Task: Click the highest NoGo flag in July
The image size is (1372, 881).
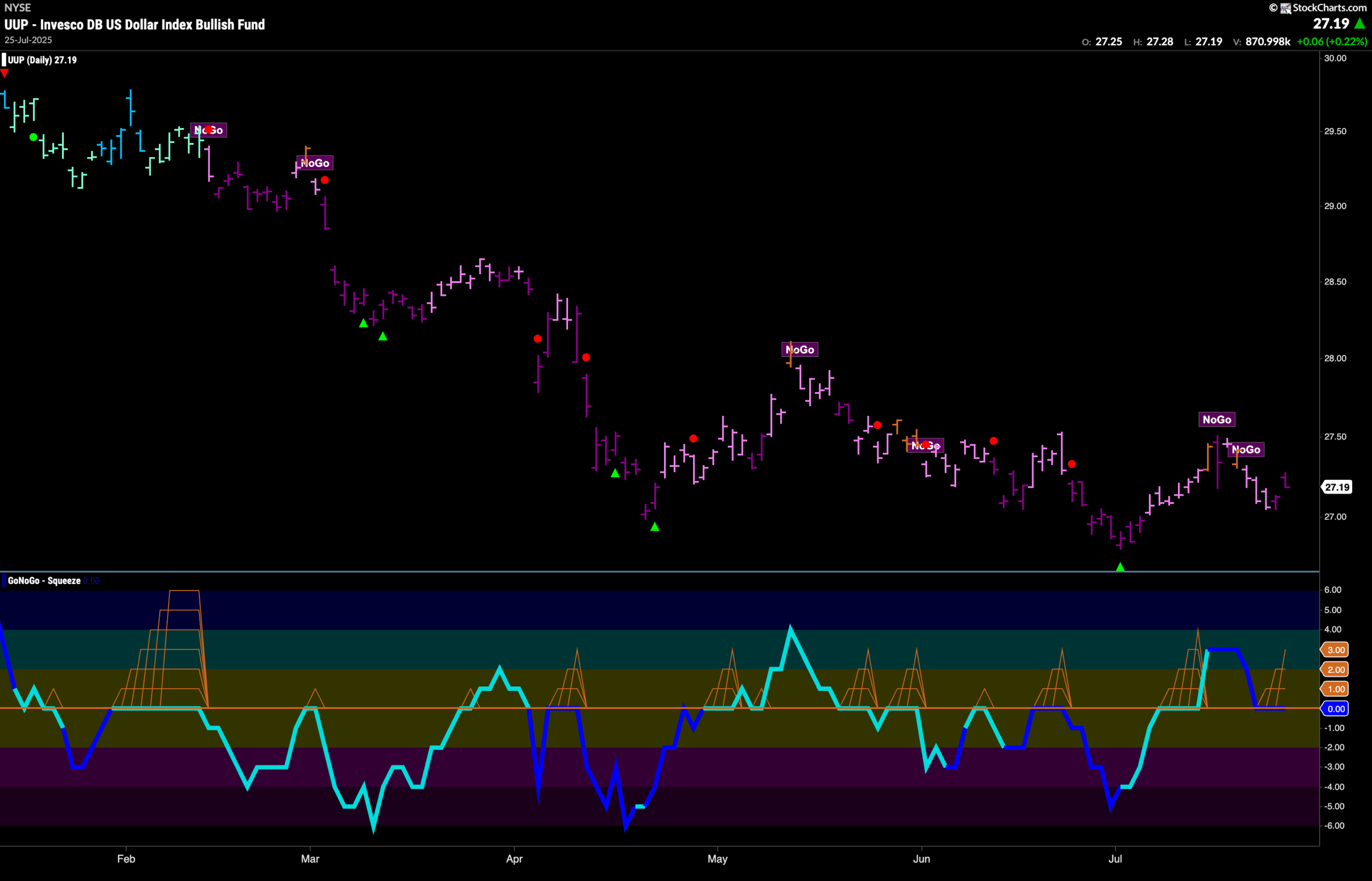Action: [x=1217, y=420]
